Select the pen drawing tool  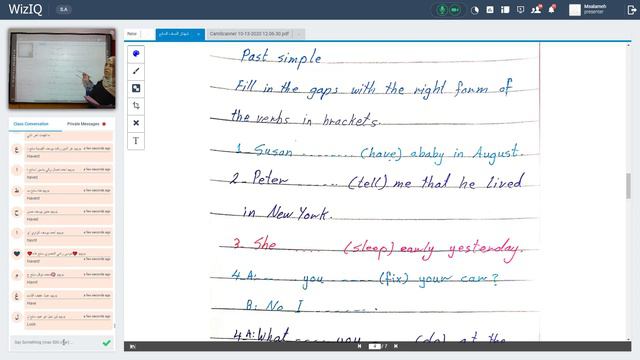point(136,71)
